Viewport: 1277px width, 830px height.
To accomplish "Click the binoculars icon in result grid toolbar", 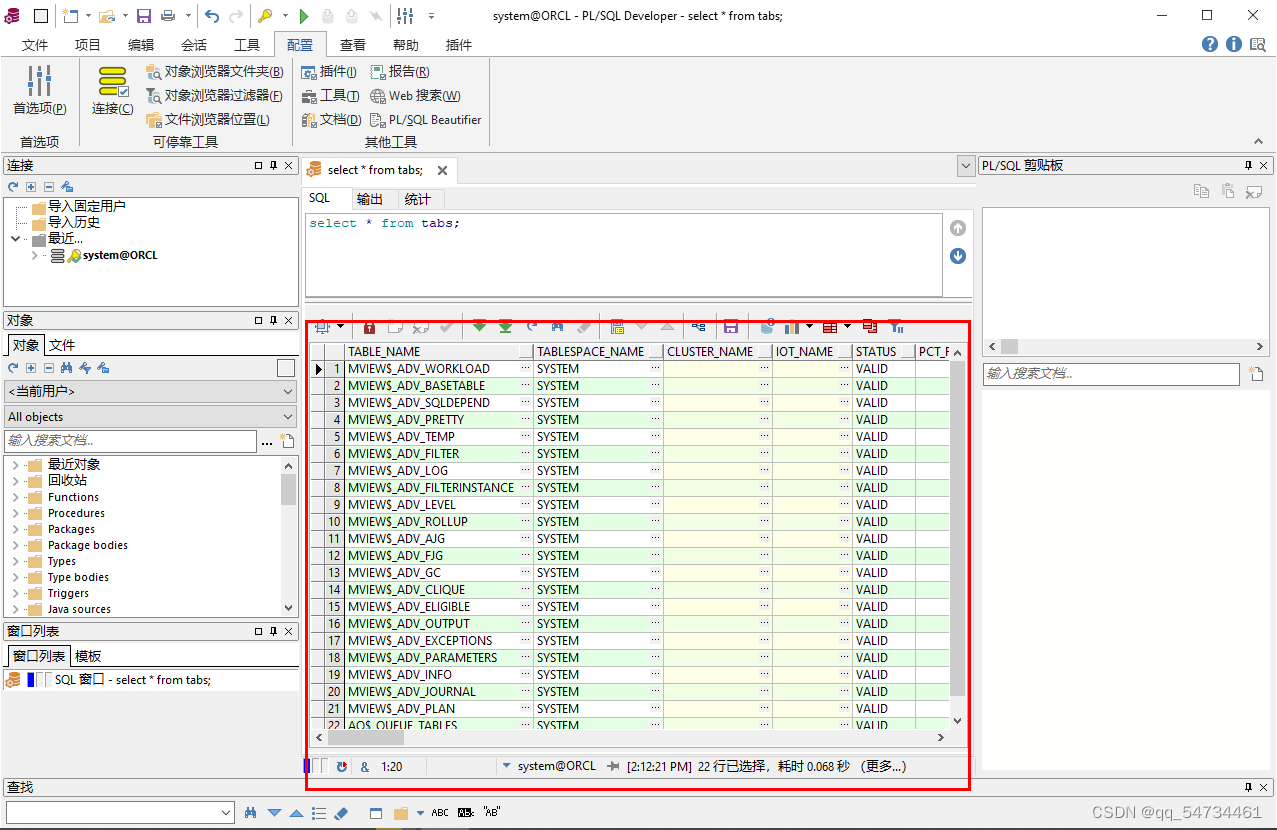I will click(x=558, y=327).
